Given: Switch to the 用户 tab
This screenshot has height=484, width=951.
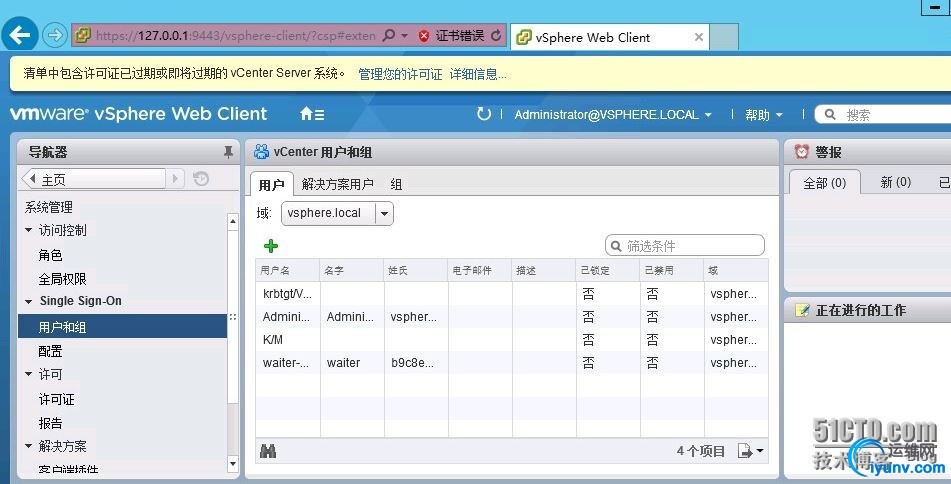Looking at the screenshot, I should coord(271,184).
